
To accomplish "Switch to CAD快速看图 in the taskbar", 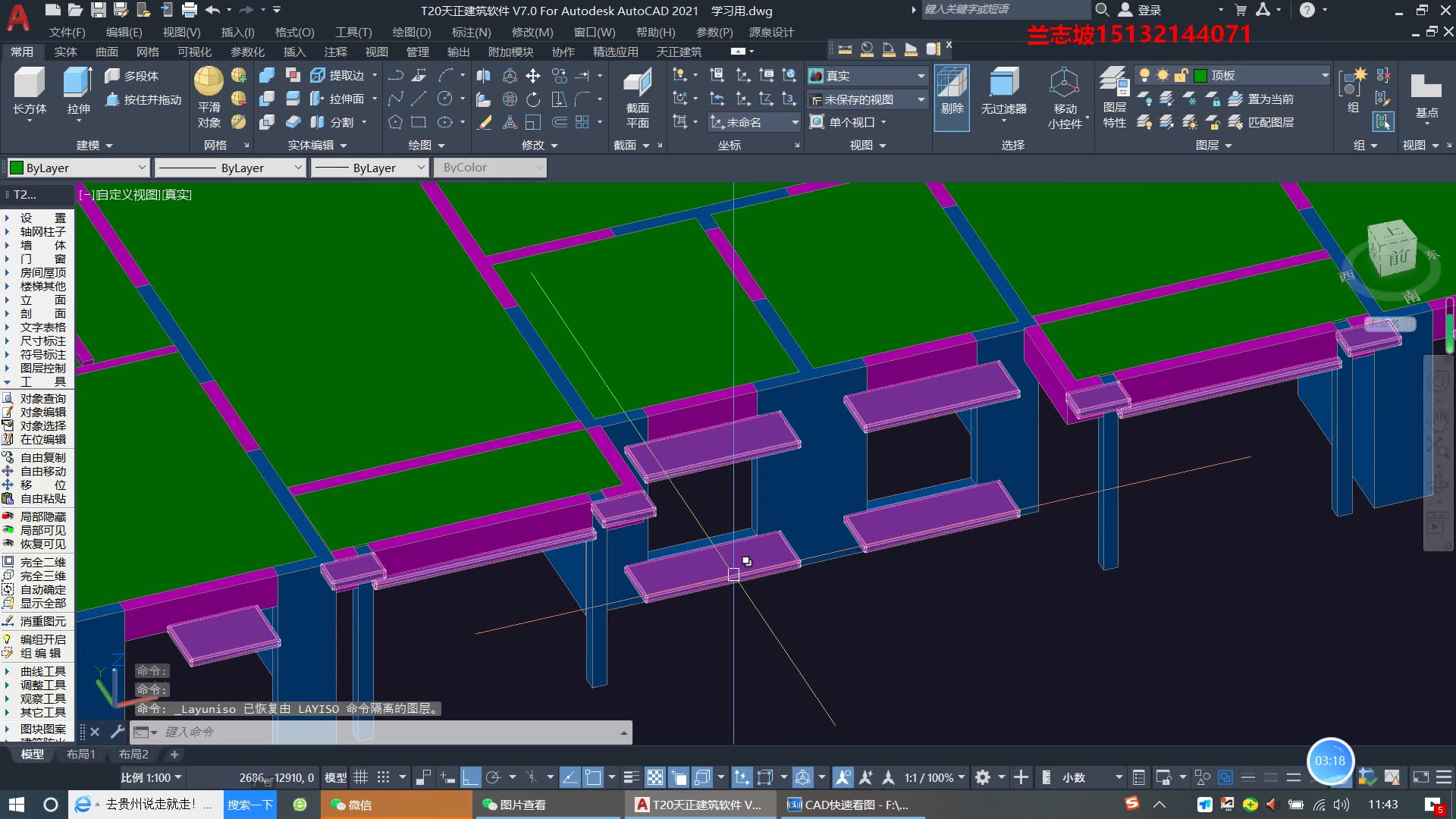I will point(852,805).
